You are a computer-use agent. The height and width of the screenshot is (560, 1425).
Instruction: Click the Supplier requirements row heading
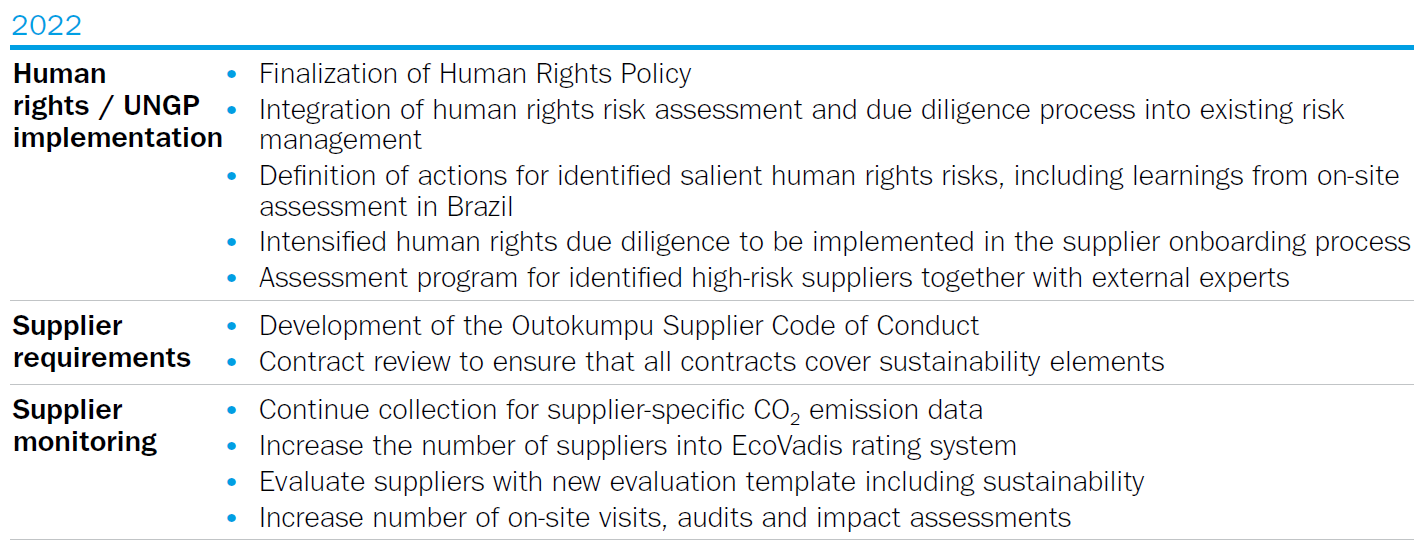point(101,342)
